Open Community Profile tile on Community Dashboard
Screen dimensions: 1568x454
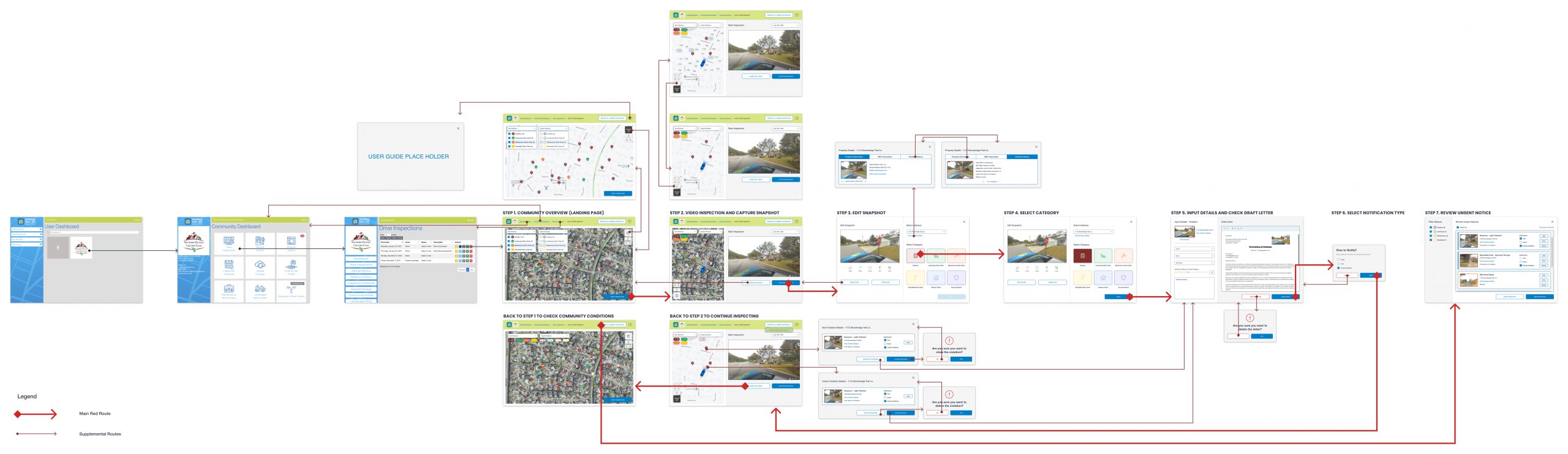pyautogui.click(x=292, y=267)
